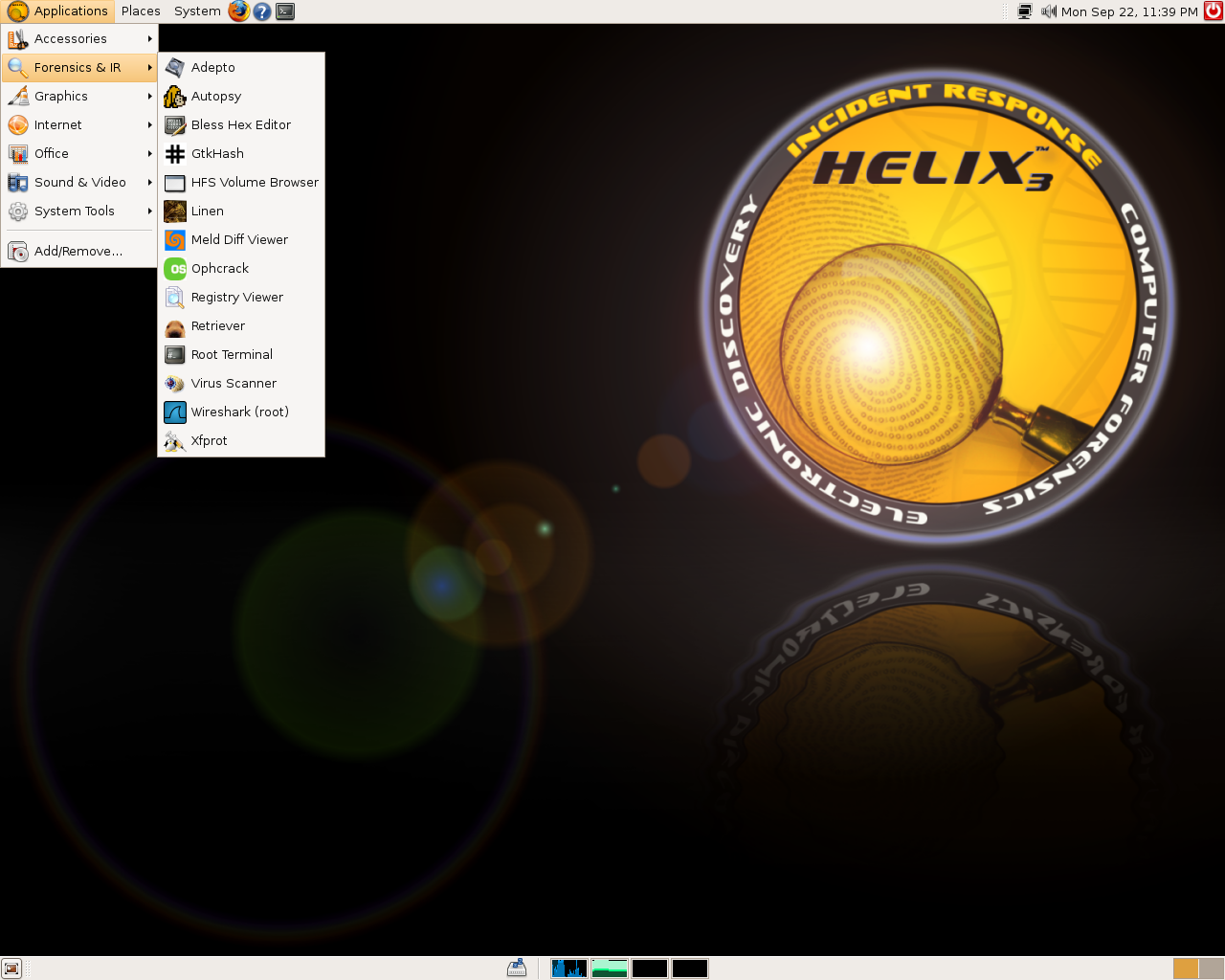
Task: Select Add/Remove... entry
Action: pos(78,252)
